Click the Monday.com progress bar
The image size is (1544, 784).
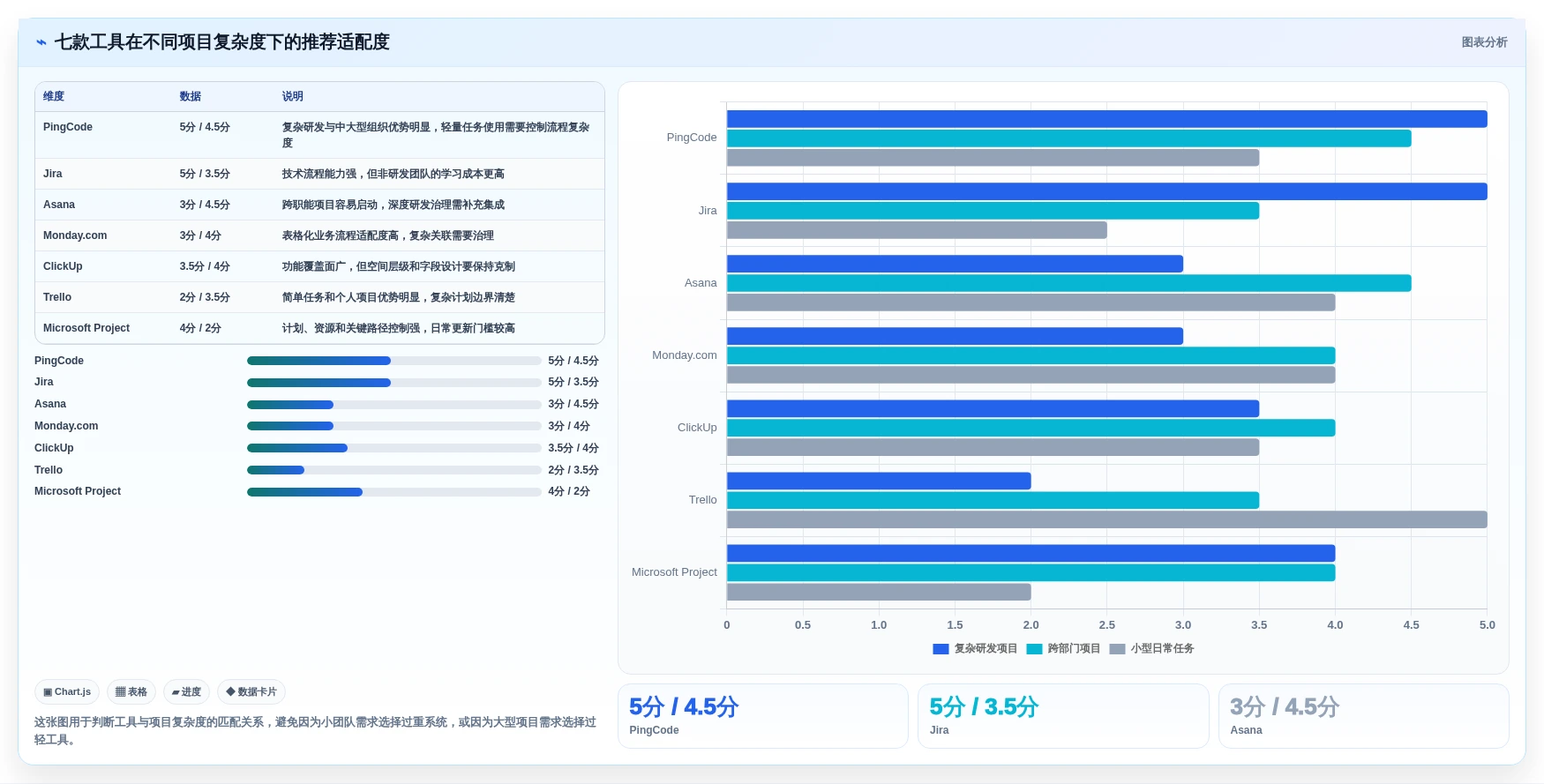[x=394, y=426]
